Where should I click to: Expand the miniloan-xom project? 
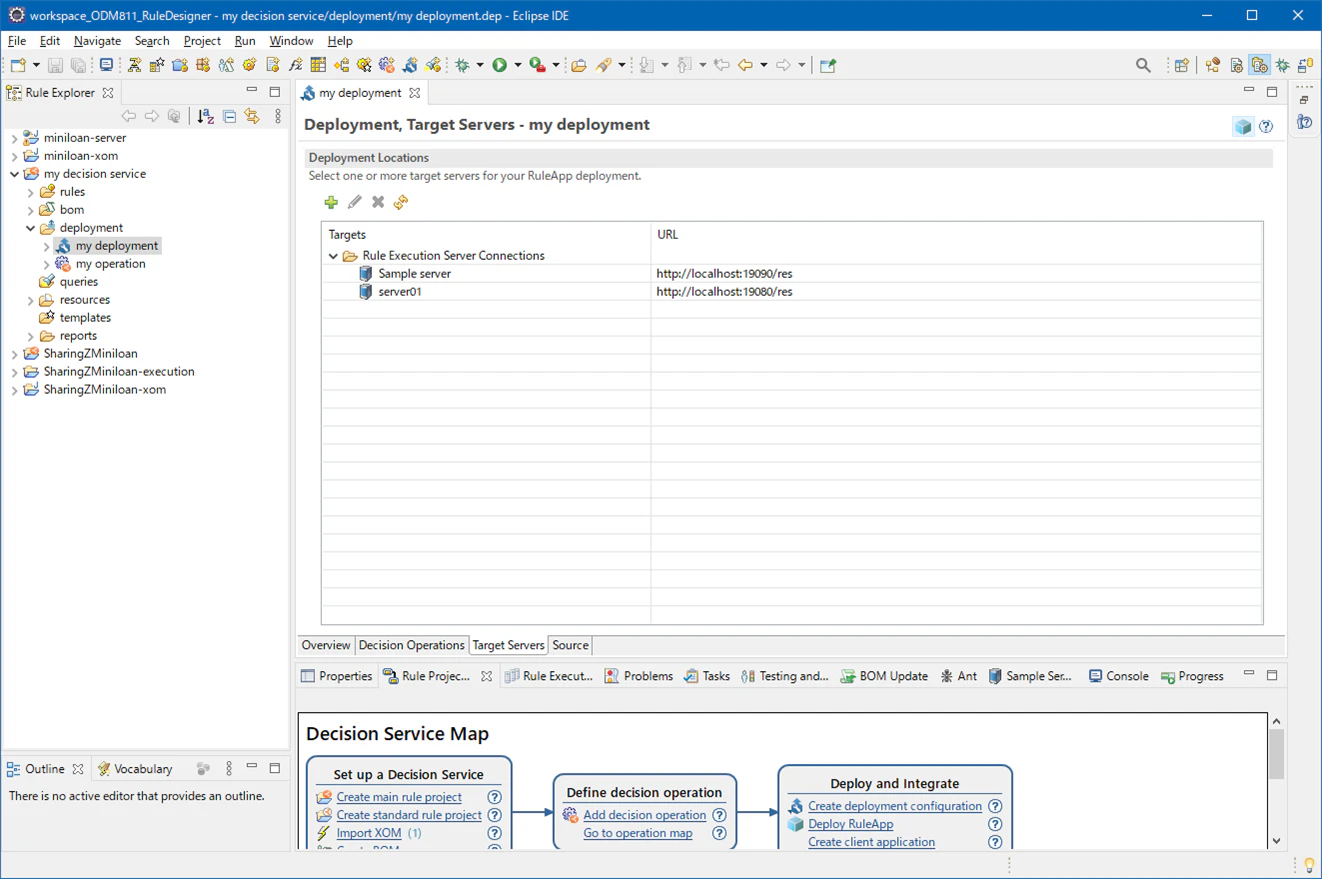(x=14, y=156)
